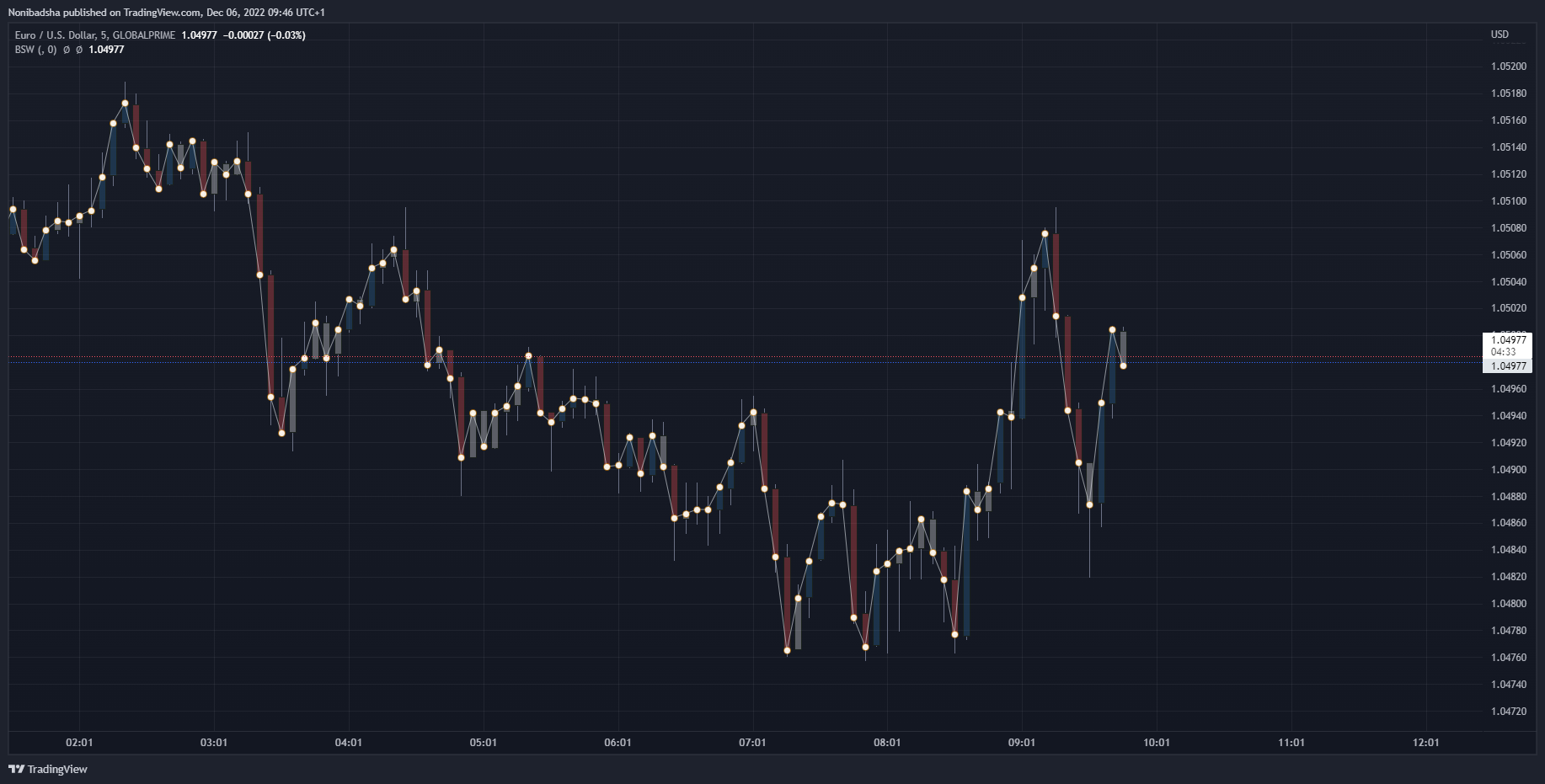Image resolution: width=1545 pixels, height=784 pixels.
Task: Open the timeframe selector showing 5
Action: (x=102, y=35)
